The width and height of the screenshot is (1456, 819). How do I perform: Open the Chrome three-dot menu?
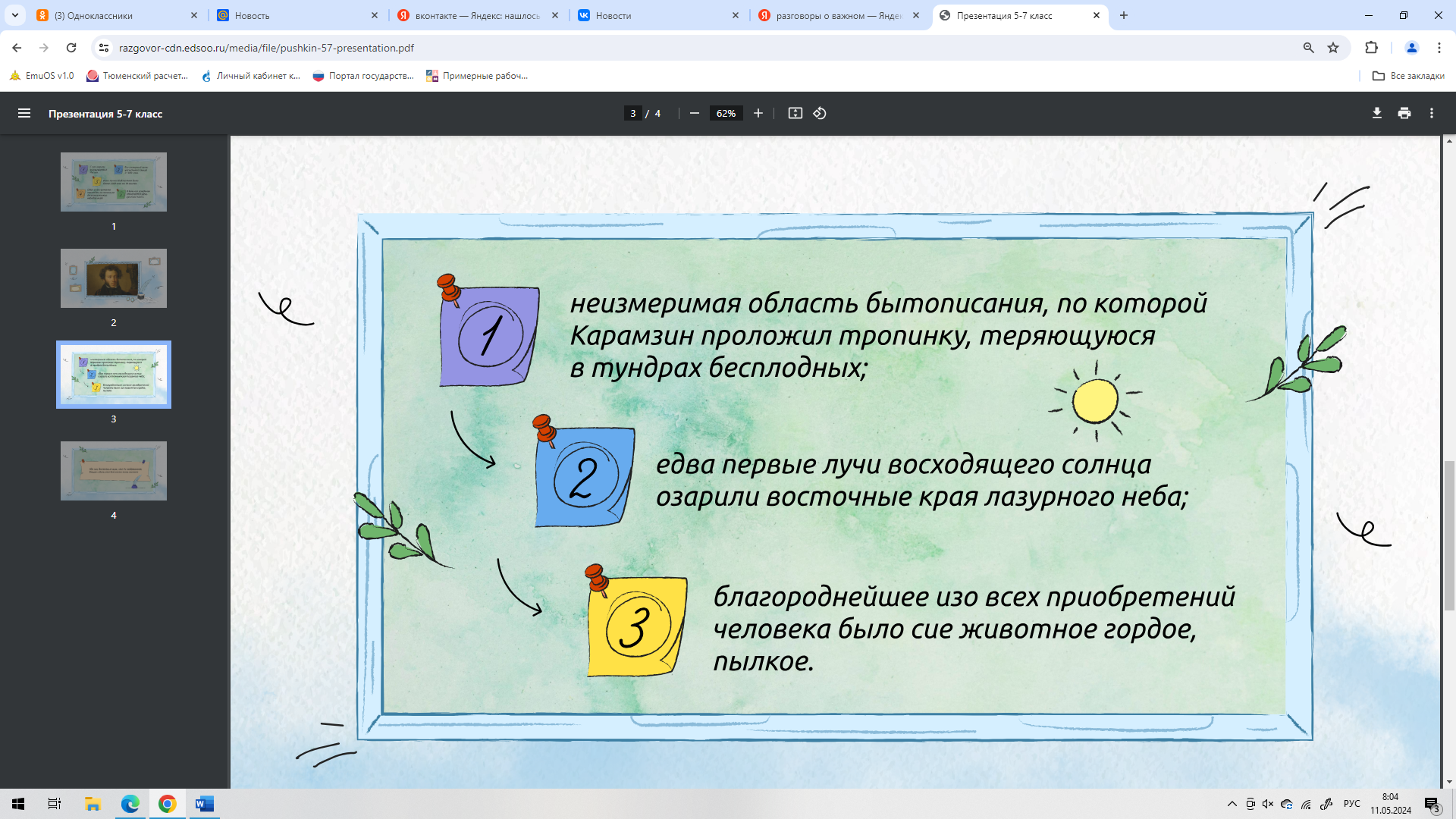click(x=1439, y=48)
